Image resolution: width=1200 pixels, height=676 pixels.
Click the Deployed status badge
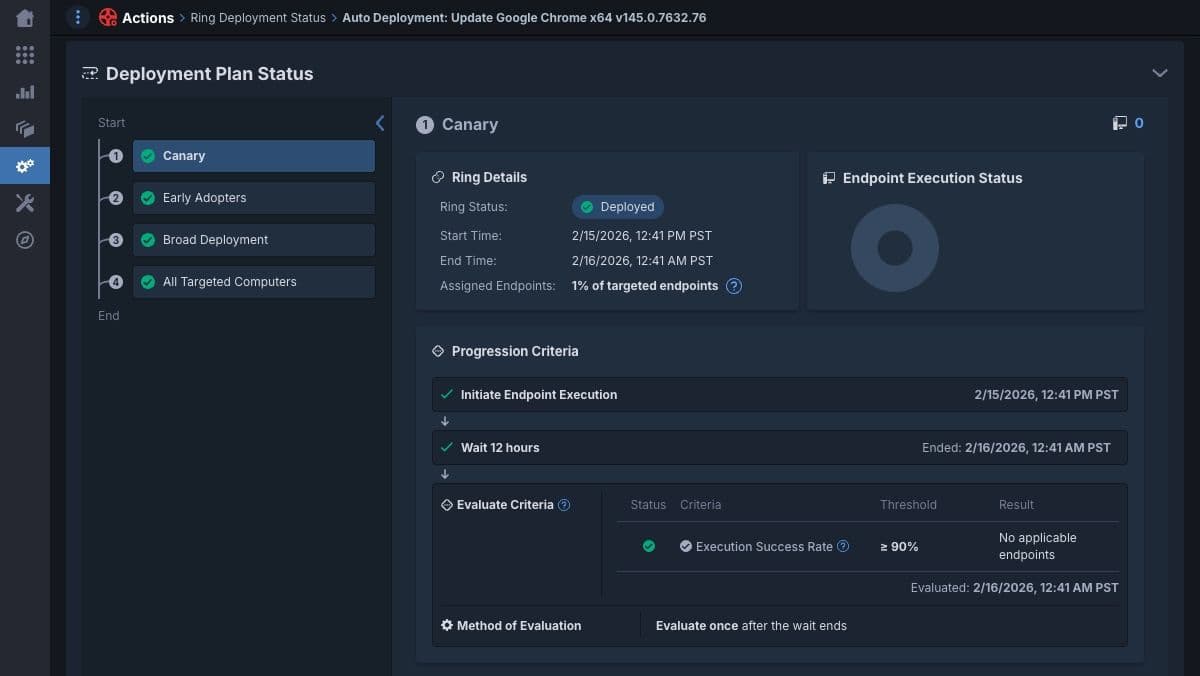[618, 207]
